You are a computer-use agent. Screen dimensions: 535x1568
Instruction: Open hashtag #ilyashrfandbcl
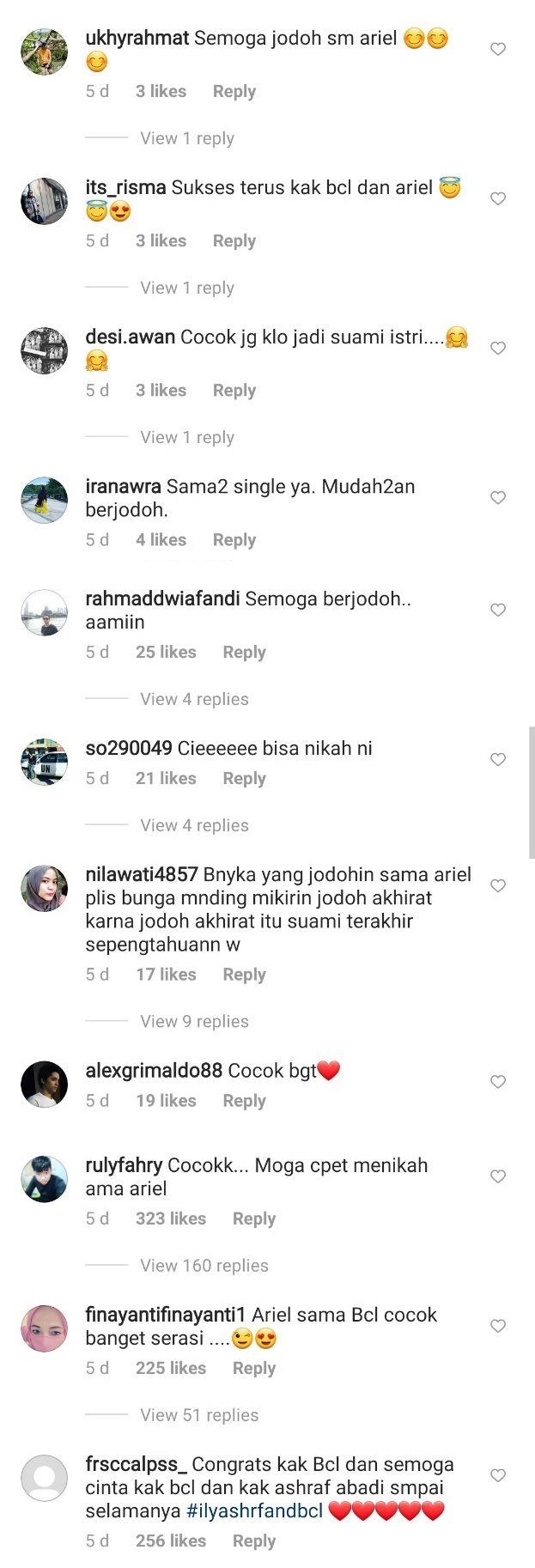(x=254, y=1510)
